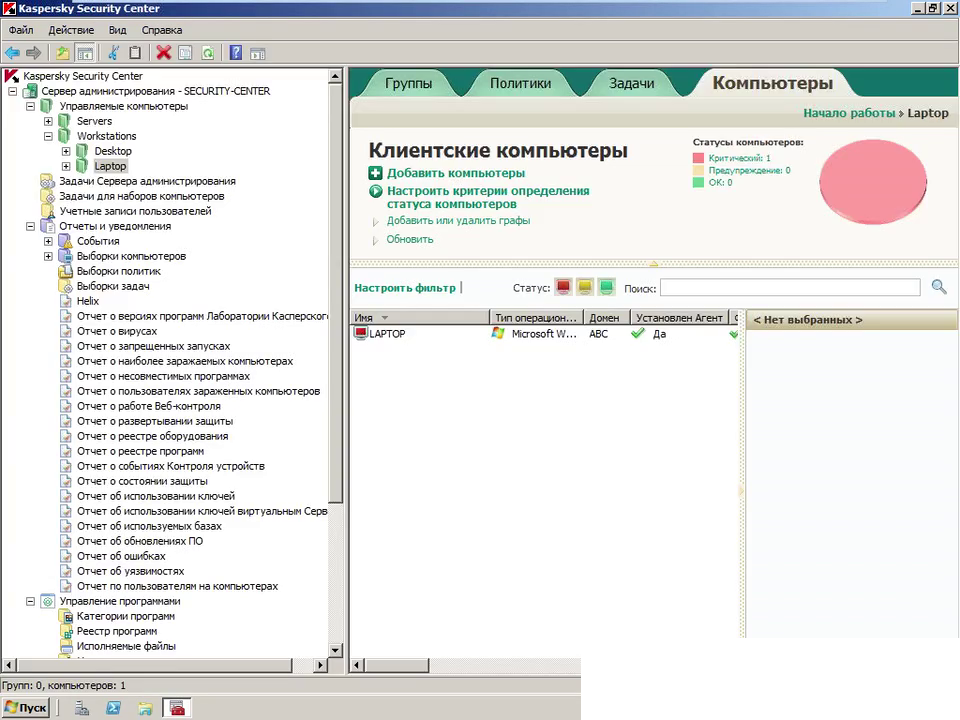
Task: Select Реестр программ node
Action: click(x=117, y=631)
